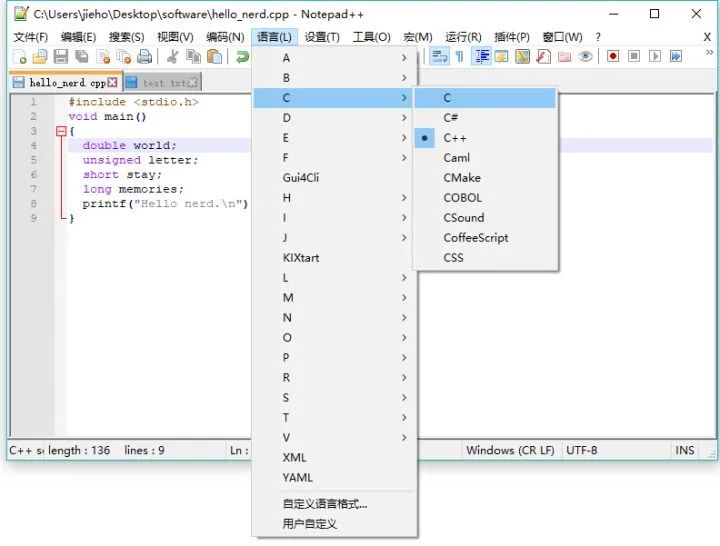Open the 宏(M) menu
The height and width of the screenshot is (546, 720).
[x=418, y=37]
